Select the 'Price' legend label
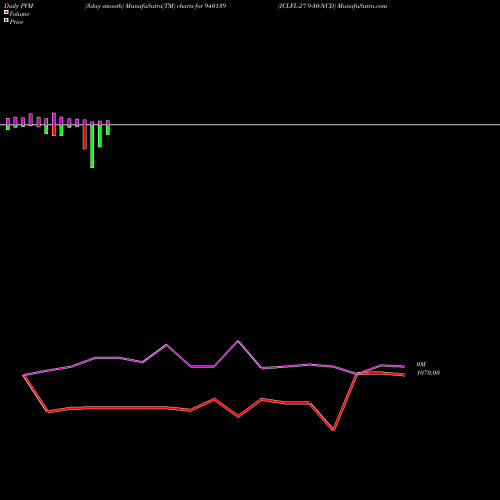The height and width of the screenshot is (500, 500). pos(16,22)
